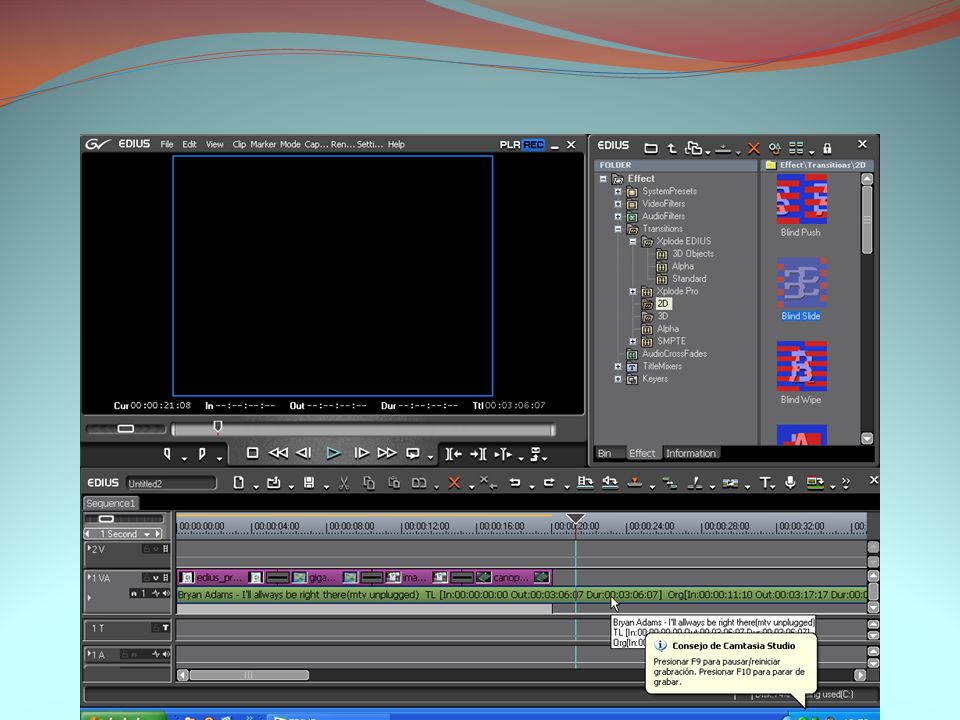Click the Set In point icon
The width and height of the screenshot is (960, 720).
tap(167, 454)
